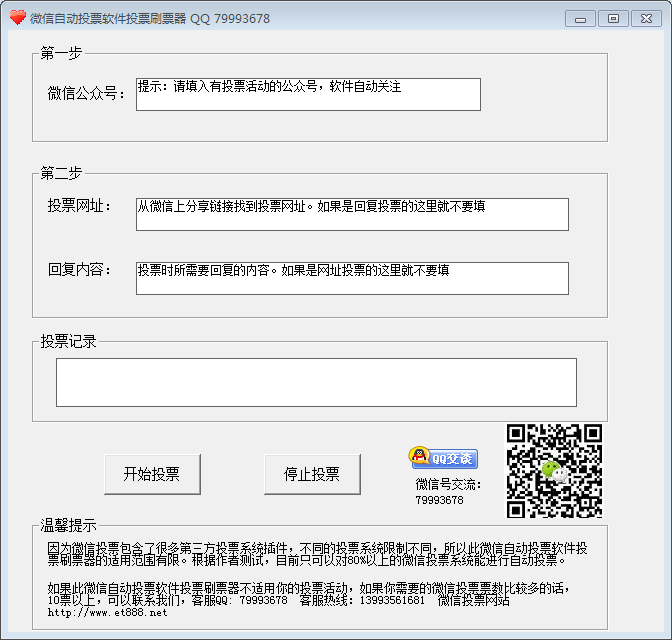The image size is (672, 640).
Task: Click the WeChat QR code image
Action: click(554, 471)
